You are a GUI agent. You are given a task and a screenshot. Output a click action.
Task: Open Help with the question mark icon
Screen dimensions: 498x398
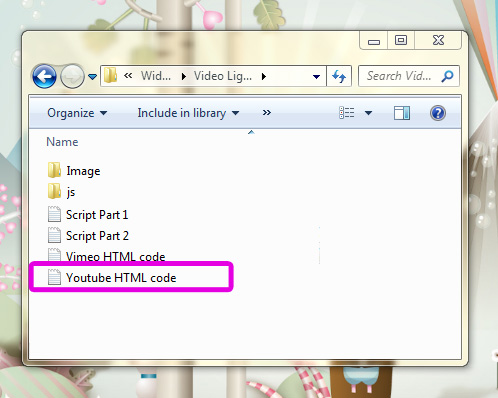pyautogui.click(x=438, y=113)
